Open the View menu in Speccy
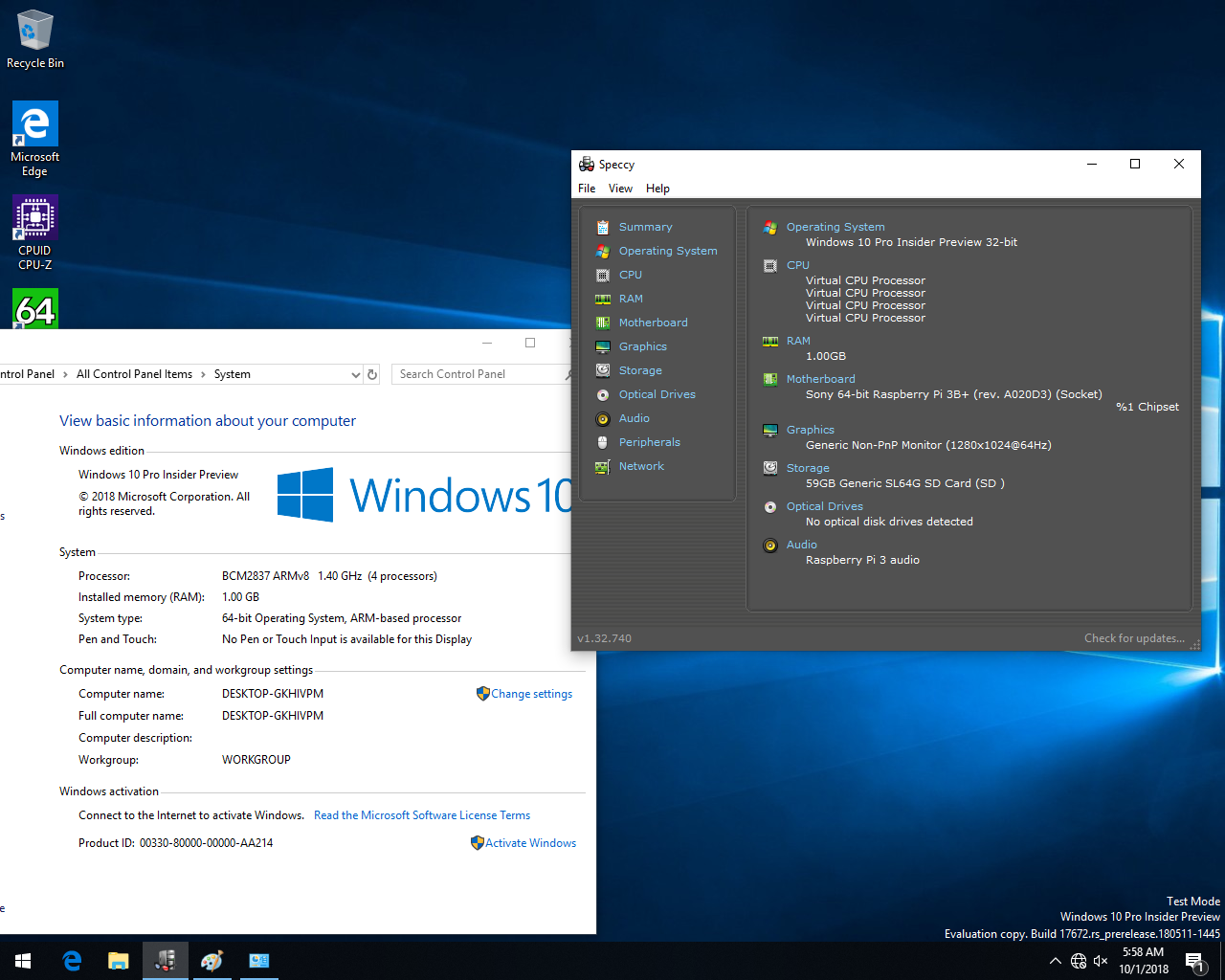1225x980 pixels. (620, 189)
